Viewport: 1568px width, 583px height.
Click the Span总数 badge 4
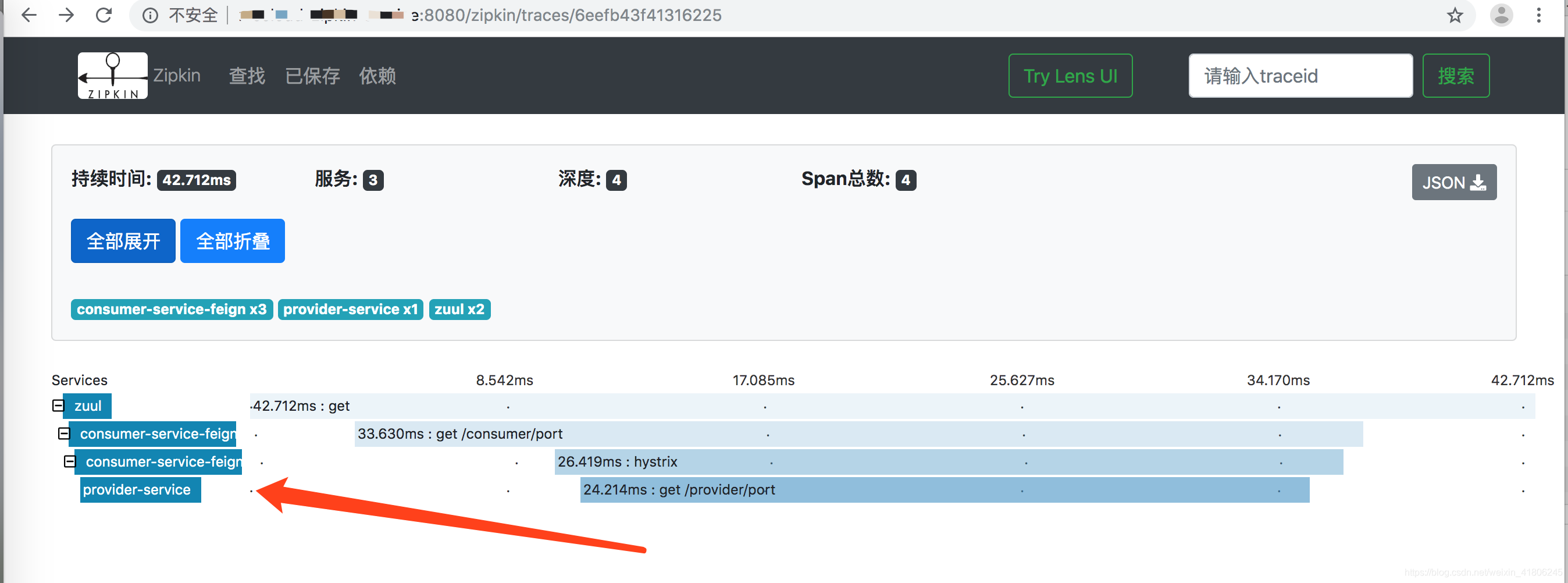coord(906,180)
